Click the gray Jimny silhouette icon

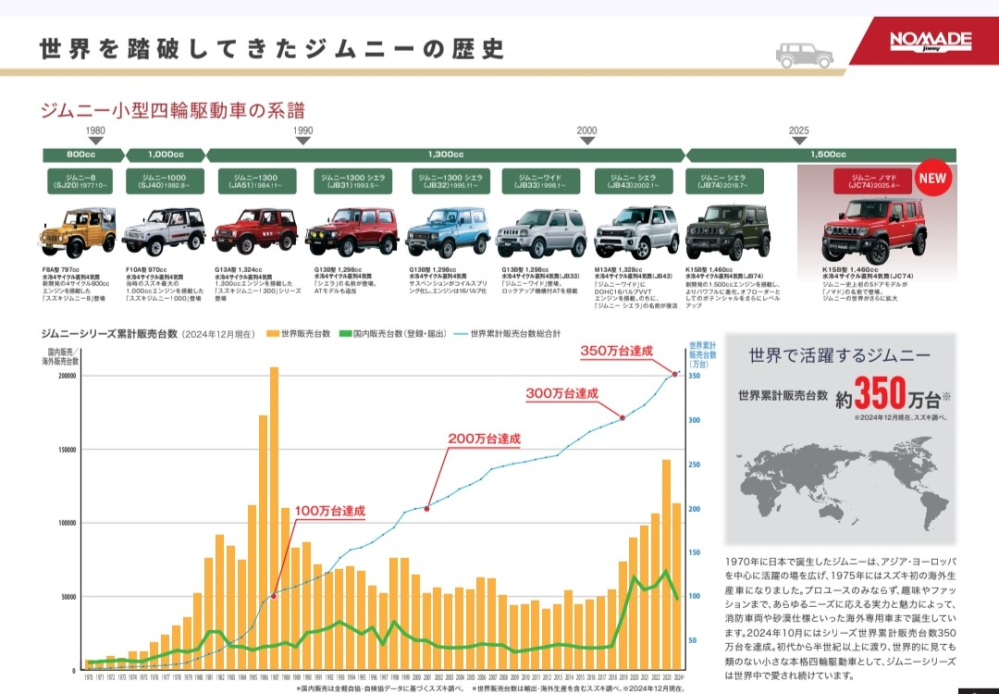point(805,55)
